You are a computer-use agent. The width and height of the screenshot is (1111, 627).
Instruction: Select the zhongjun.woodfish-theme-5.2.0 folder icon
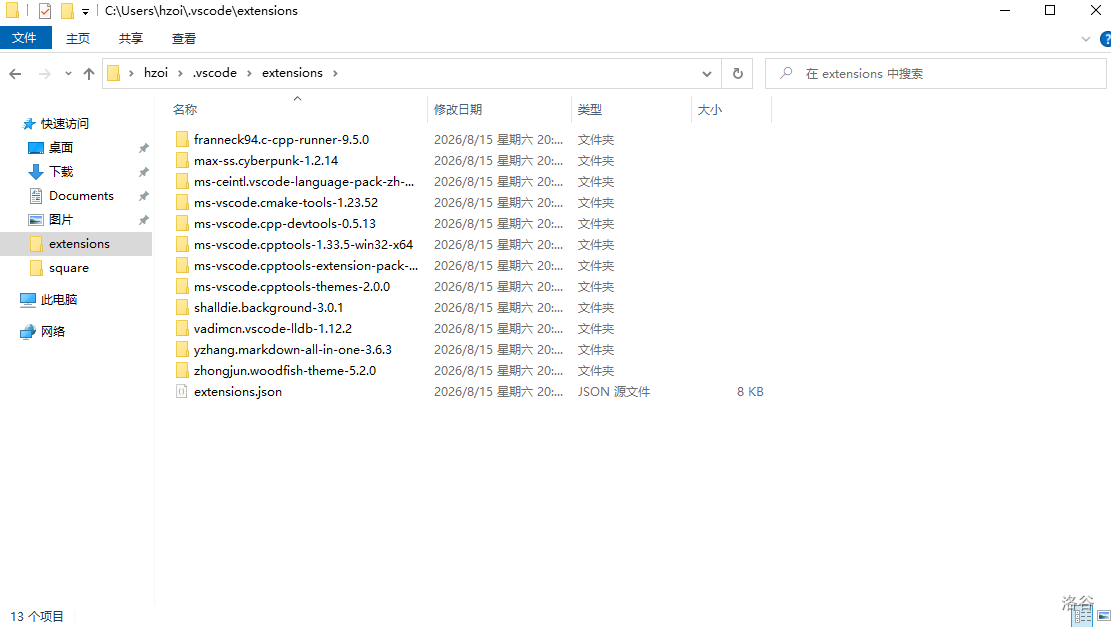(x=182, y=371)
